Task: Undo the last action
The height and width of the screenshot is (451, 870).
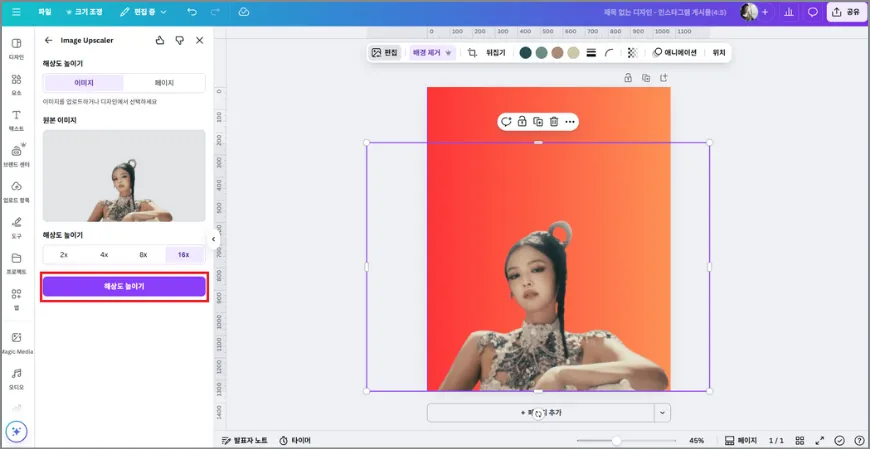Action: coord(192,12)
